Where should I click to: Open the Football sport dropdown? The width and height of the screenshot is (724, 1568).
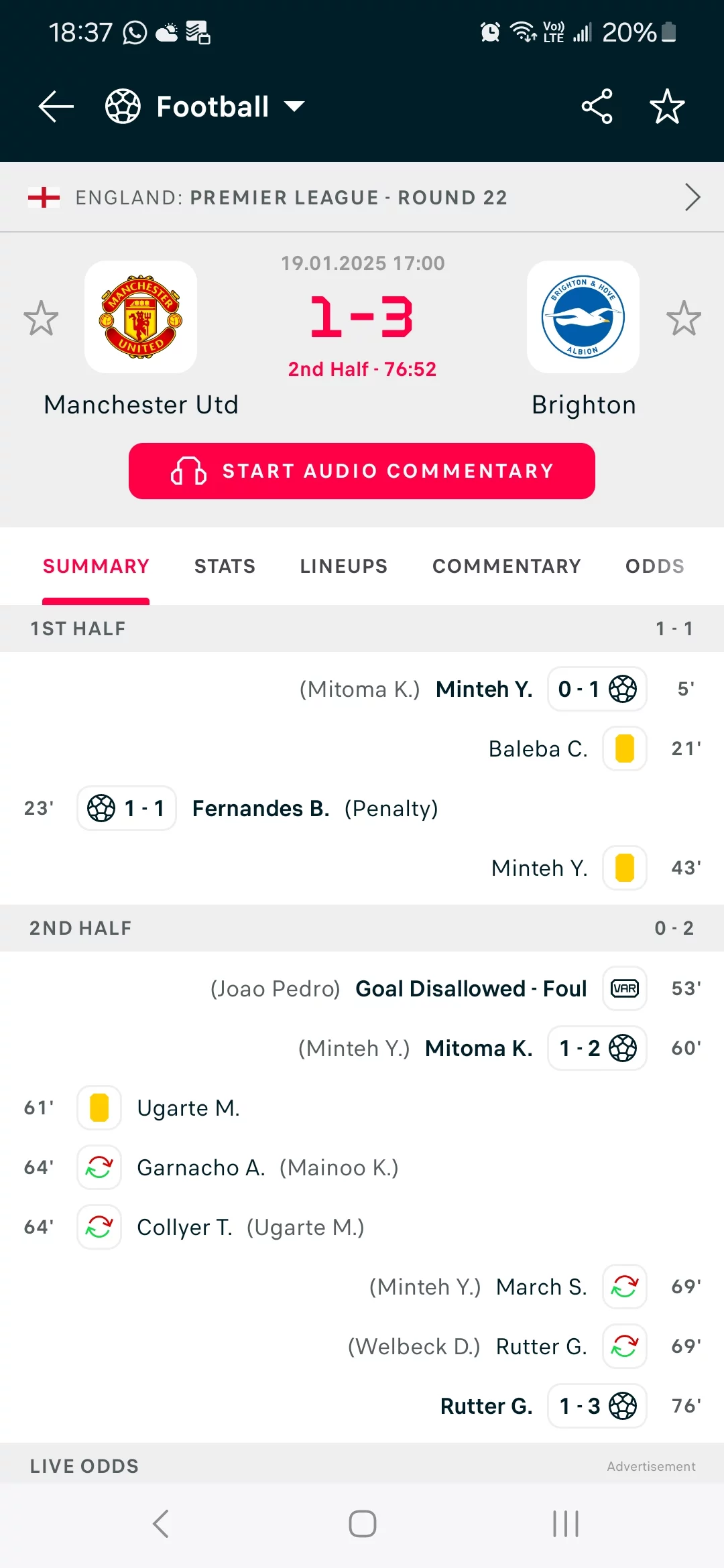(x=205, y=107)
